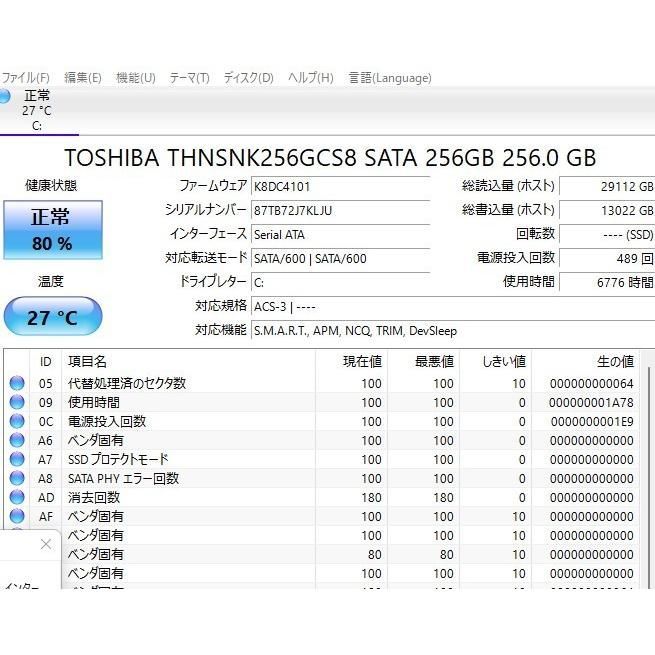The width and height of the screenshot is (655, 655).
Task: Click the transfer mode field SATA/600 | SATA/600
Action: (340, 259)
